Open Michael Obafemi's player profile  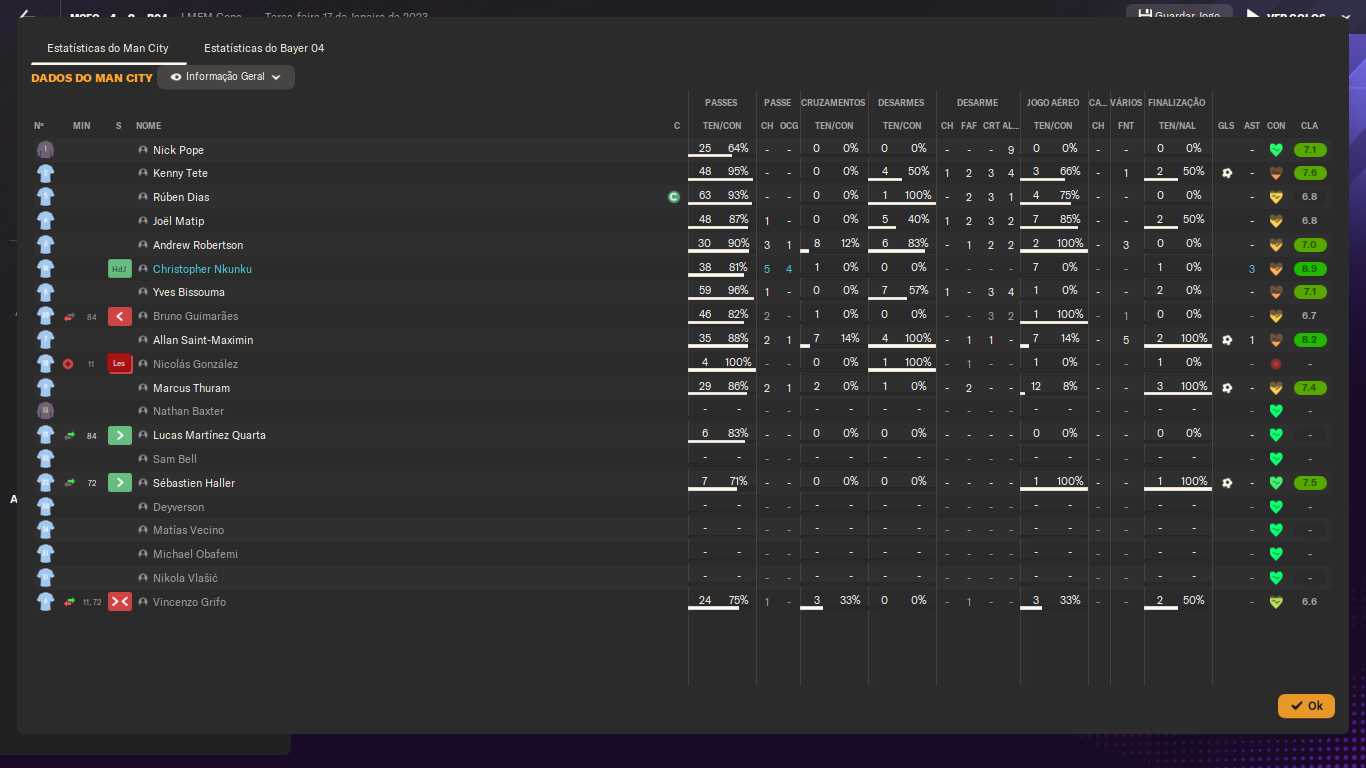pyautogui.click(x=195, y=554)
